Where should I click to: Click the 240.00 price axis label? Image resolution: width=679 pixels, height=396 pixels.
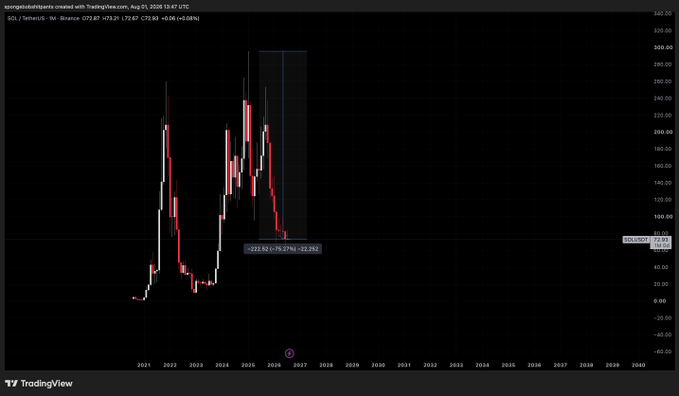(x=663, y=98)
